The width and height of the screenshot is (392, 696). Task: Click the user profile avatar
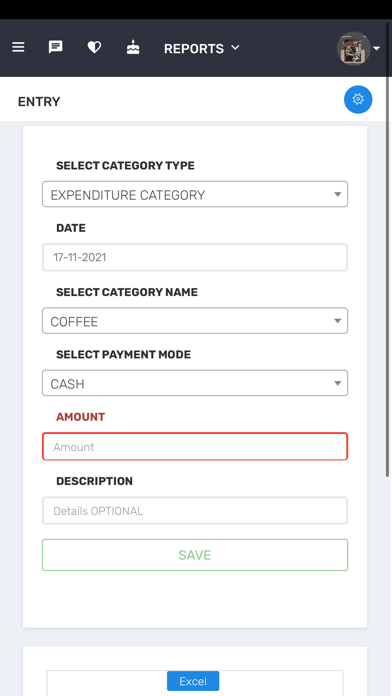353,48
